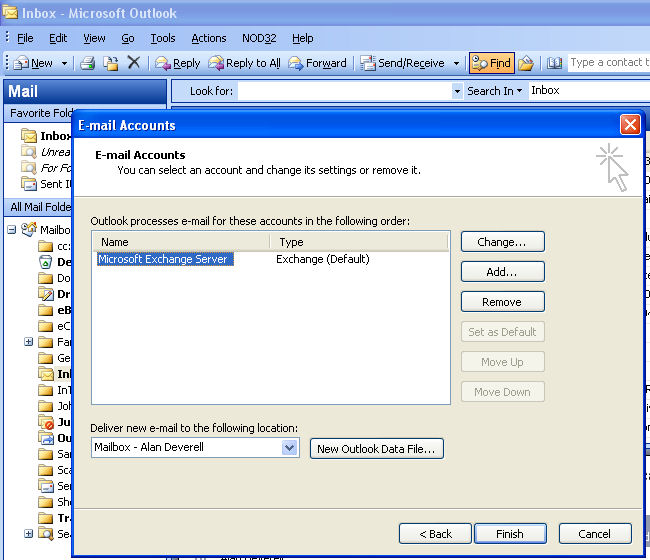Open the Help menu
Viewport: 650px width, 560px height.
(303, 38)
